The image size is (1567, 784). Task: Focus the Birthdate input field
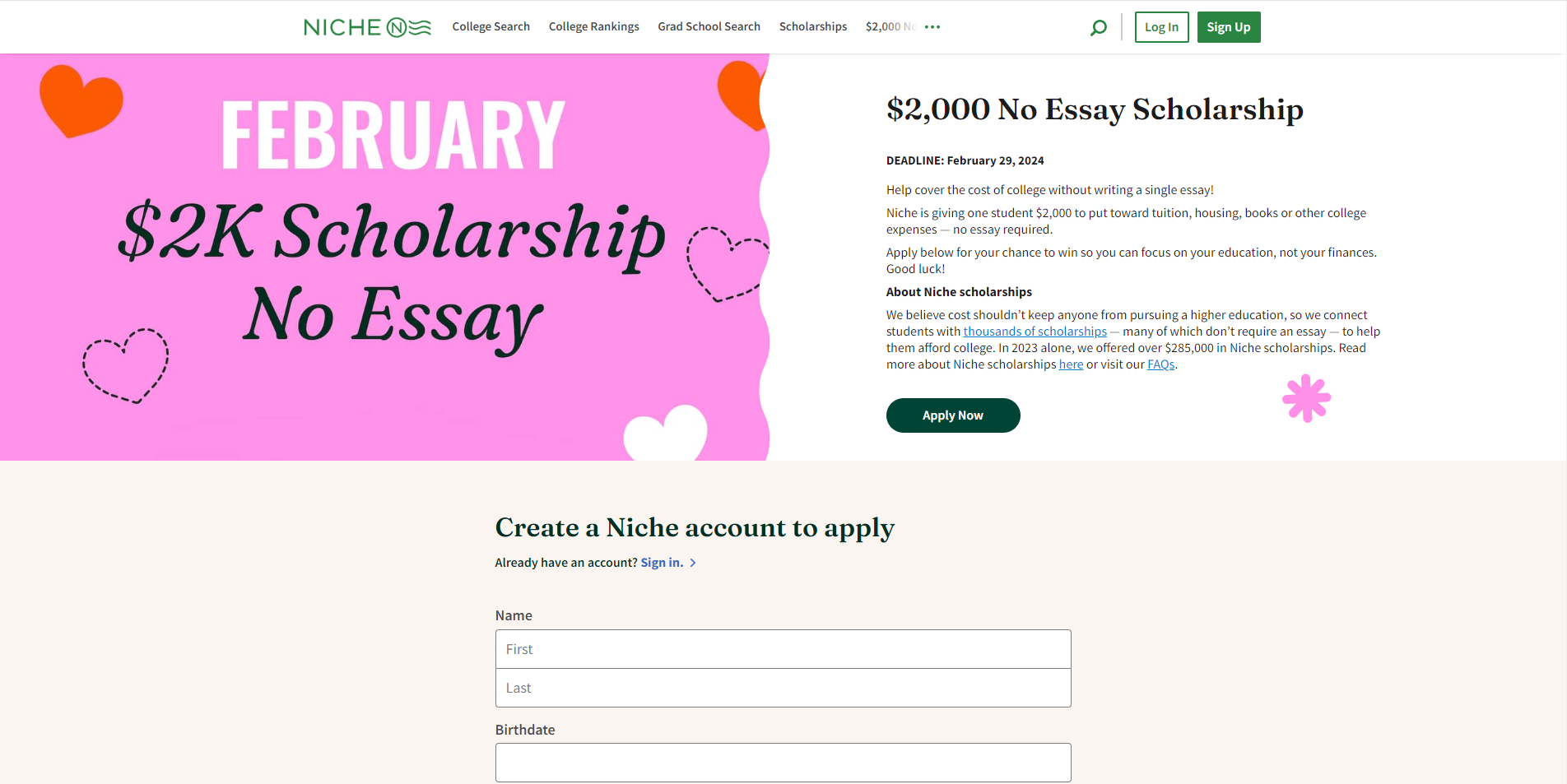pos(783,763)
